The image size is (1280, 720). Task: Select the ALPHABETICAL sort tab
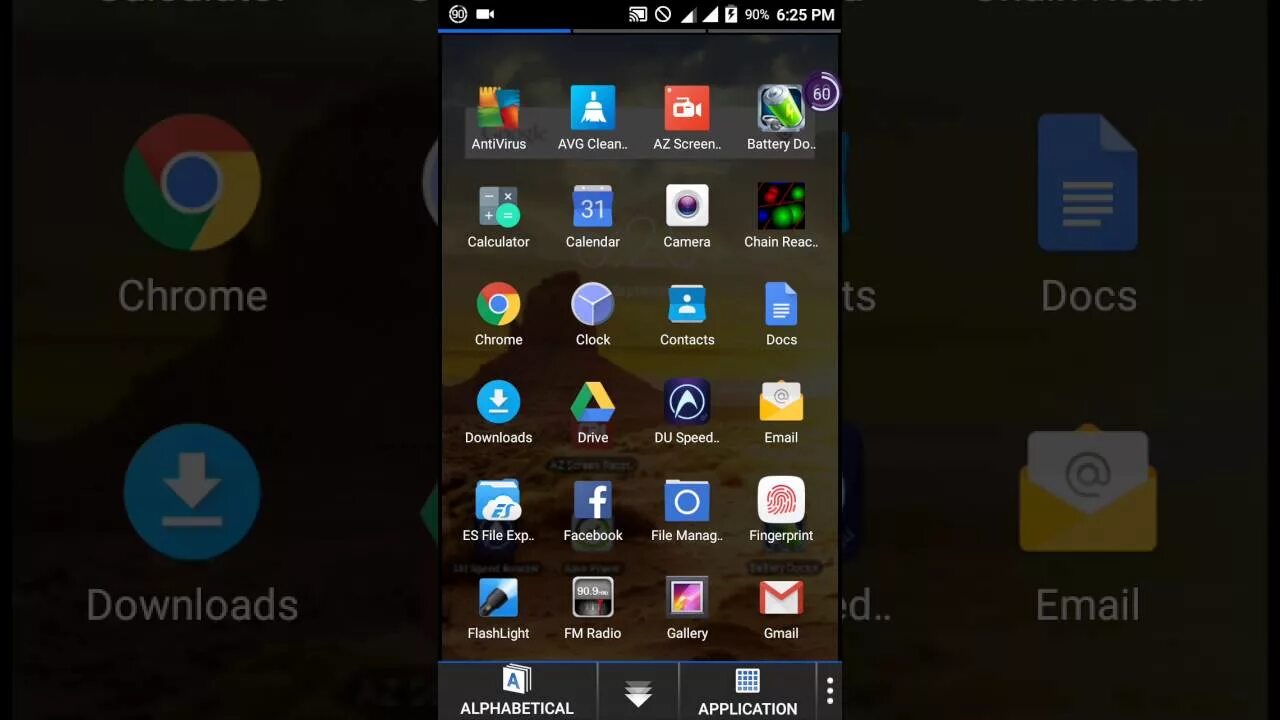tap(517, 691)
